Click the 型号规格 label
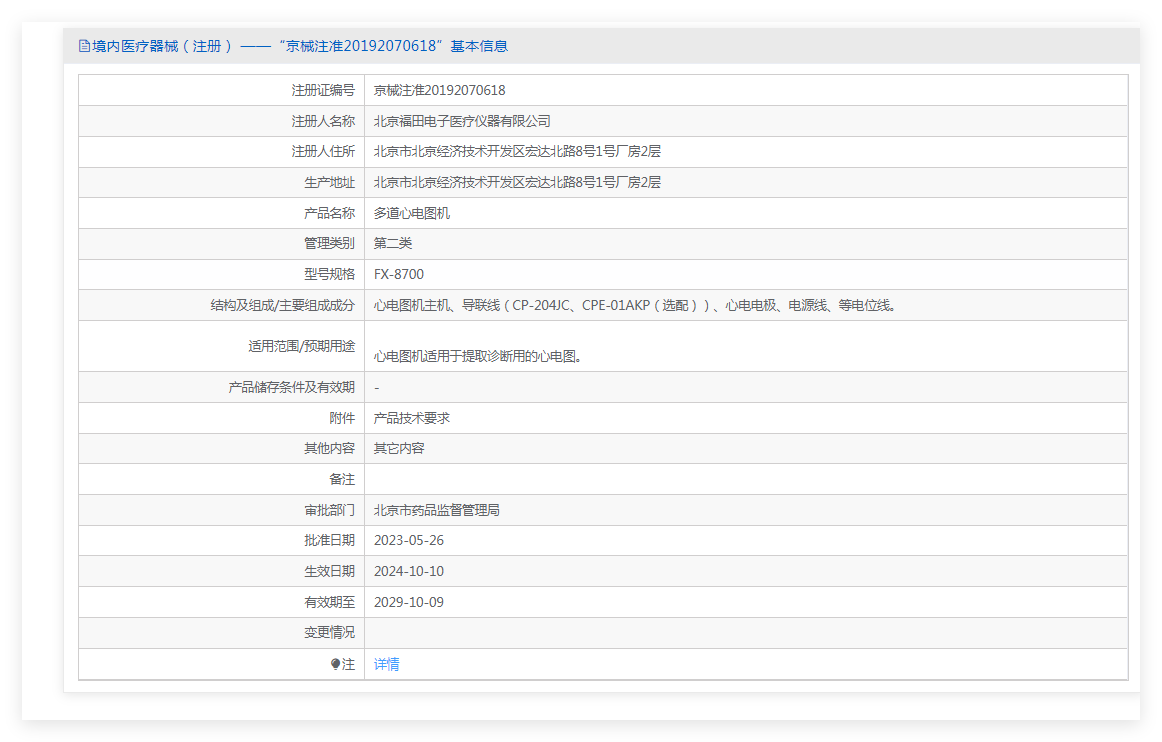 pos(330,274)
